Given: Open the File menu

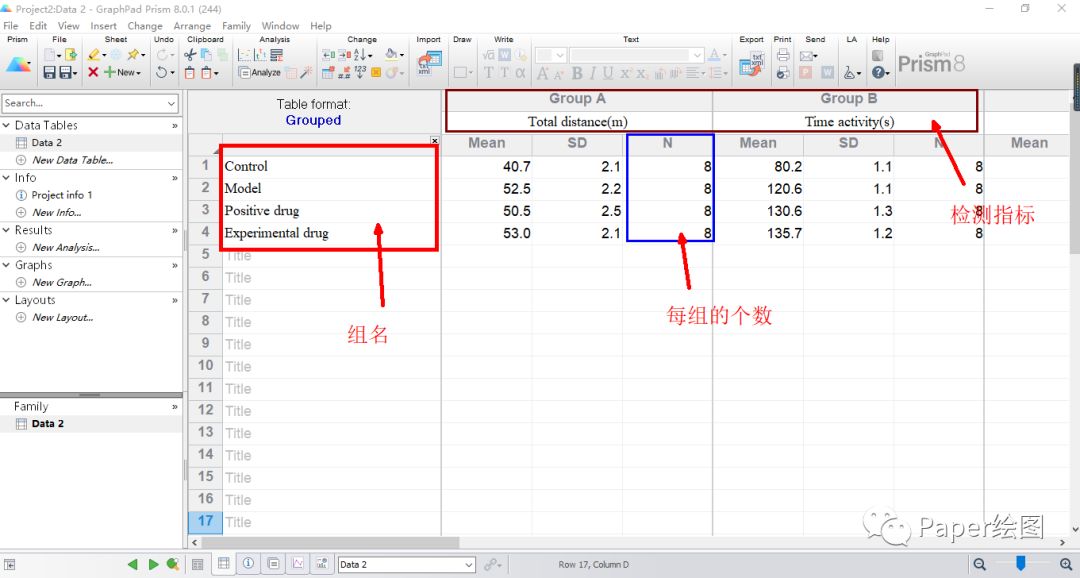Looking at the screenshot, I should 11,25.
